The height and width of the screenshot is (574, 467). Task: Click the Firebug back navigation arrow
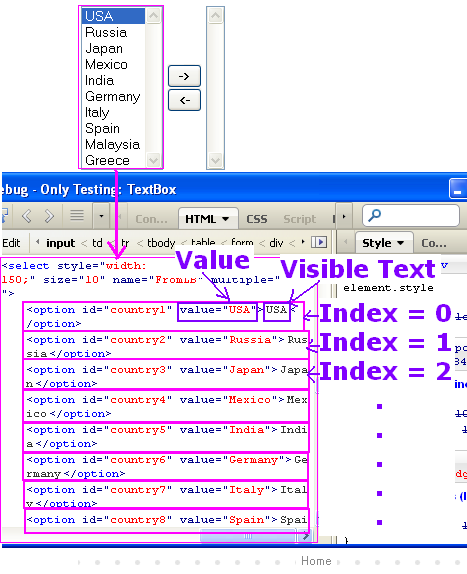pyautogui.click(x=27, y=216)
